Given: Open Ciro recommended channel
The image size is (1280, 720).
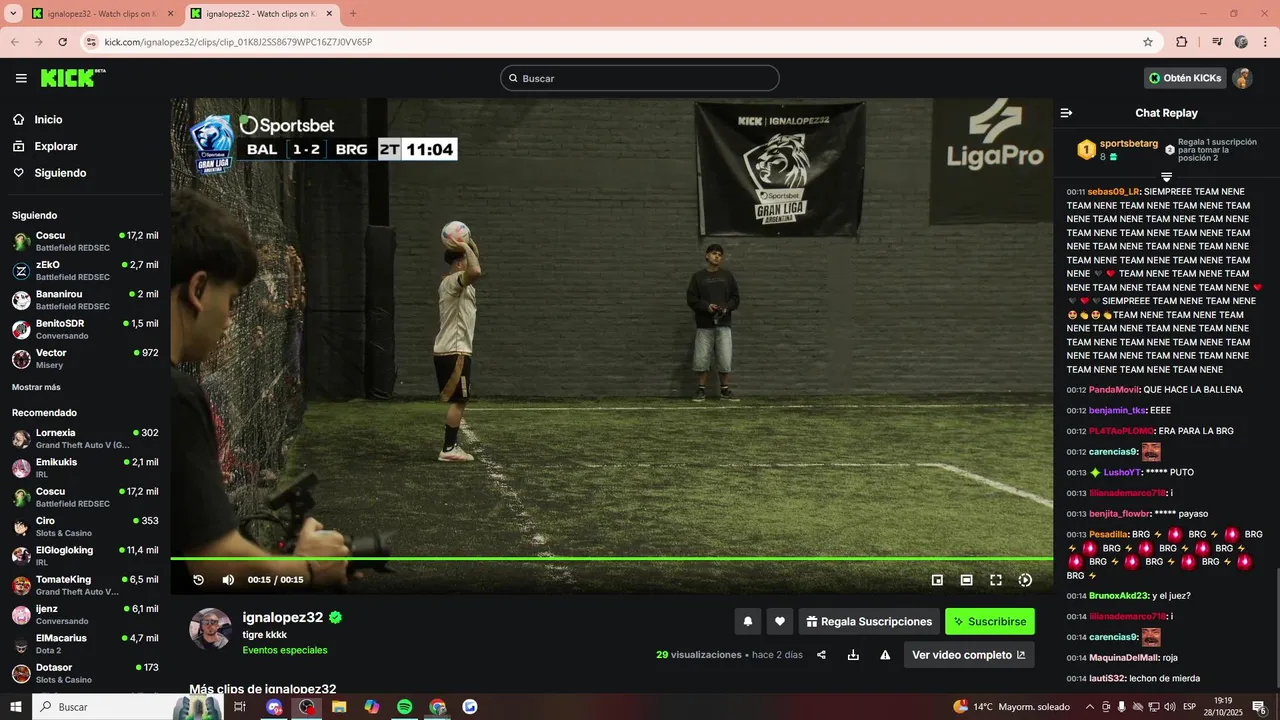Looking at the screenshot, I should tap(85, 526).
